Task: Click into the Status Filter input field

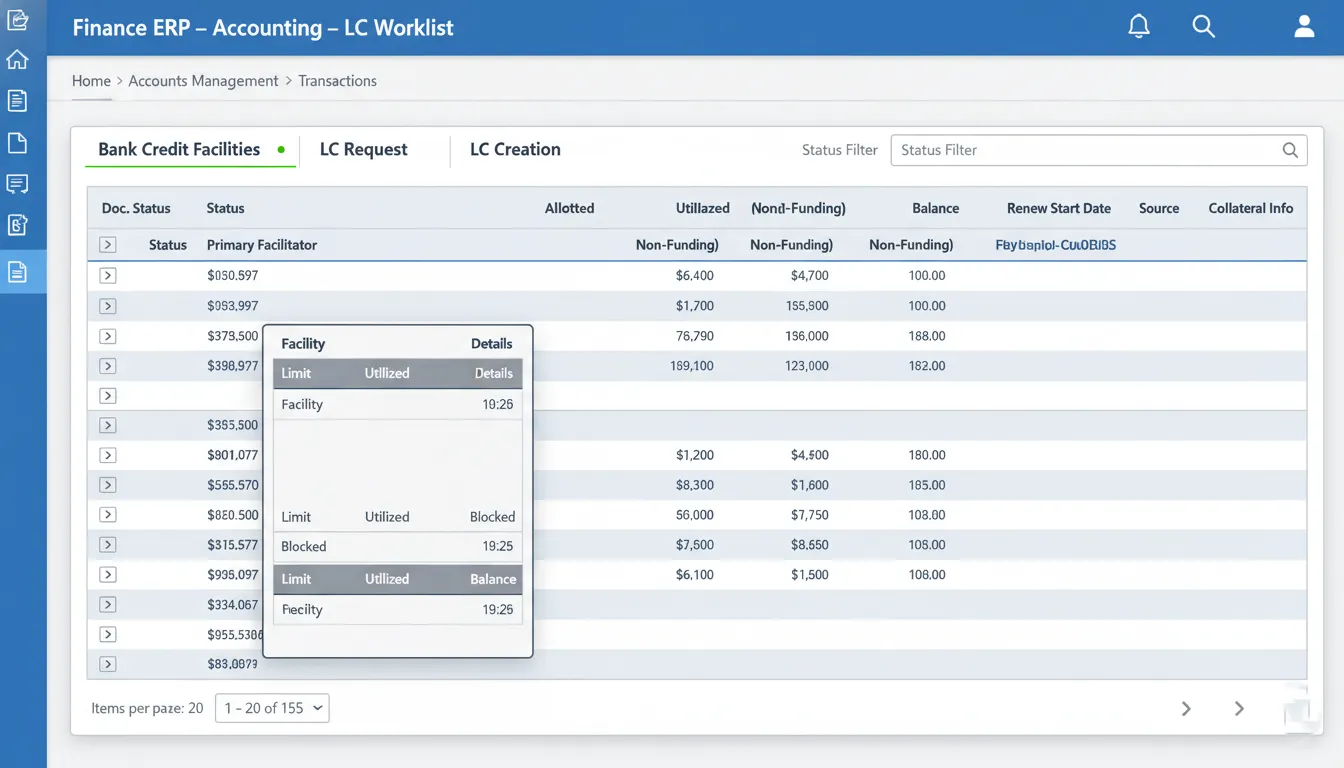Action: pos(1085,150)
